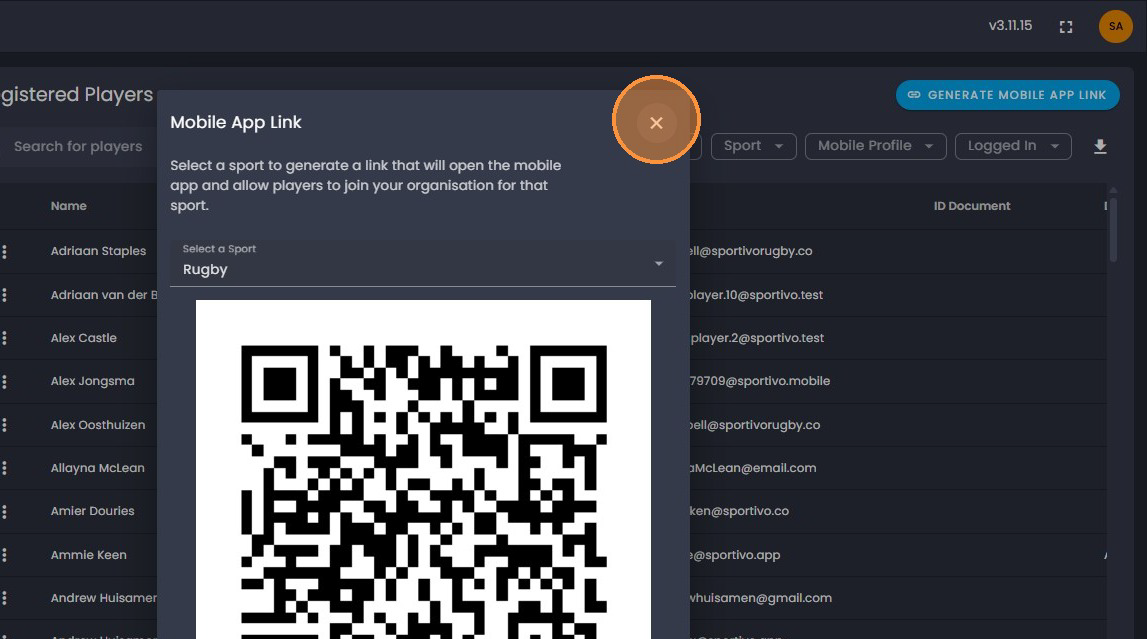Open row menu for Alex Oosthuizen
This screenshot has height=639, width=1147.
pos(4,425)
